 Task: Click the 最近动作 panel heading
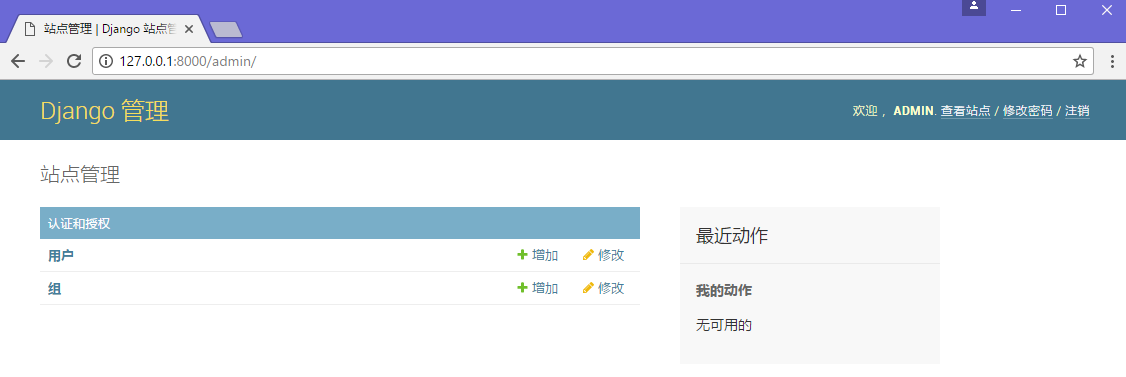(x=732, y=236)
